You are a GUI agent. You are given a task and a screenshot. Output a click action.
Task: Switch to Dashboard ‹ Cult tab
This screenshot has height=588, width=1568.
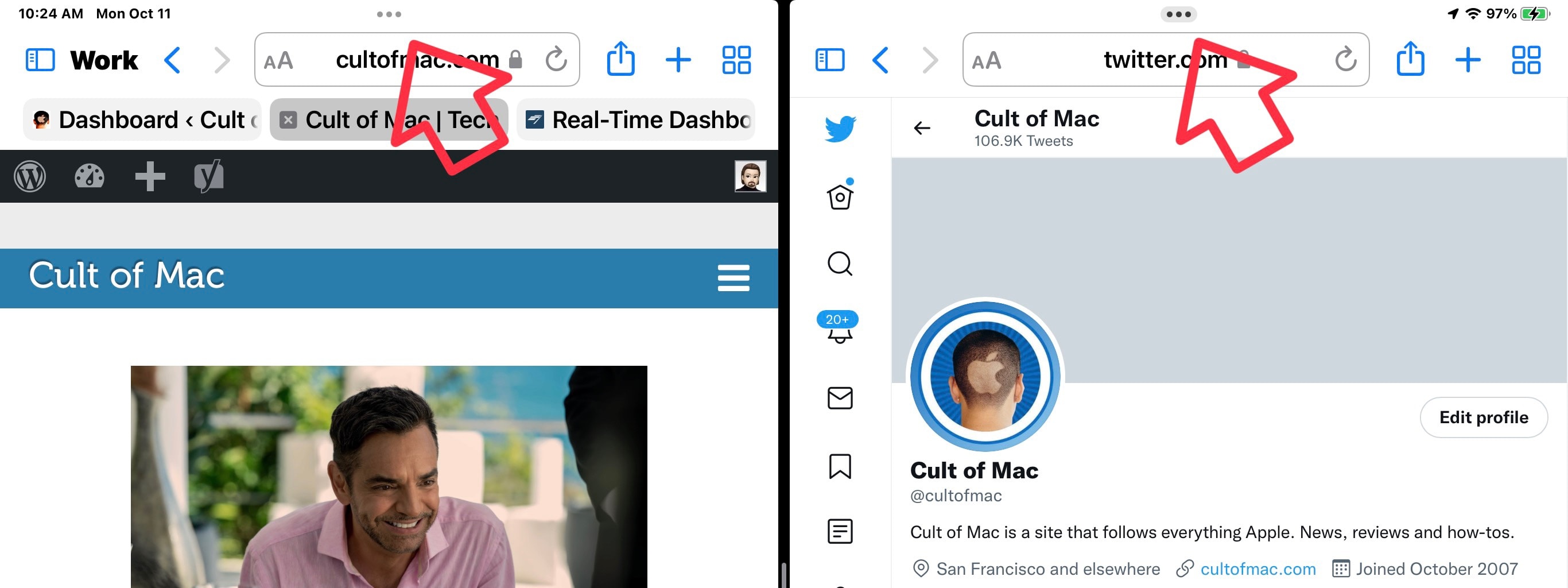coord(142,120)
